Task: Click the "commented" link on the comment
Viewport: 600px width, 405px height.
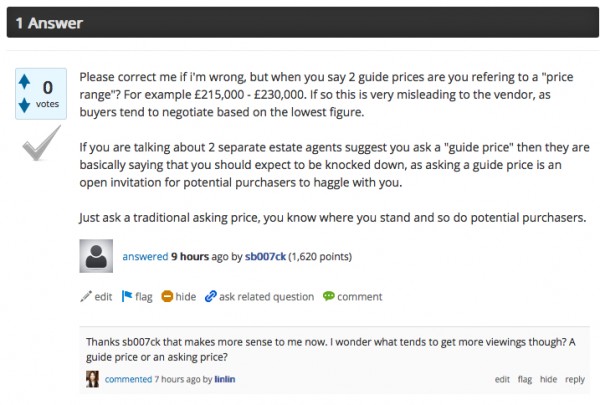Action: click(128, 380)
